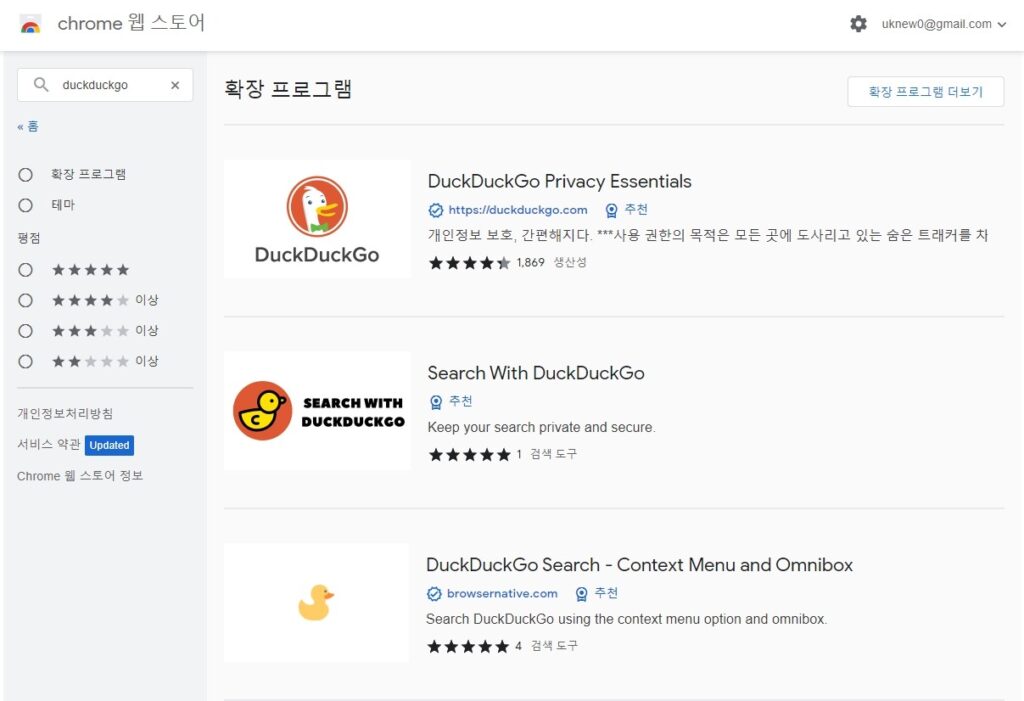Open the 서비스 약관 link

[49, 444]
